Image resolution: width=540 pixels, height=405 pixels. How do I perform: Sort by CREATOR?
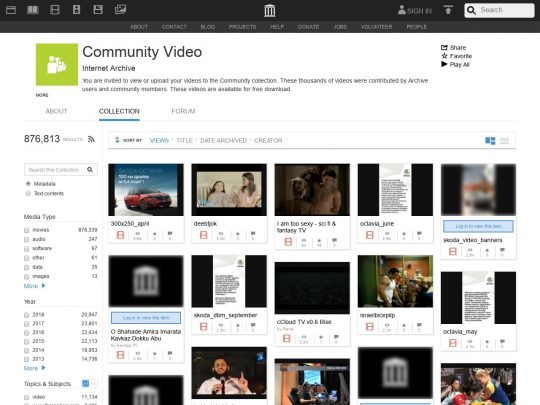(x=268, y=141)
